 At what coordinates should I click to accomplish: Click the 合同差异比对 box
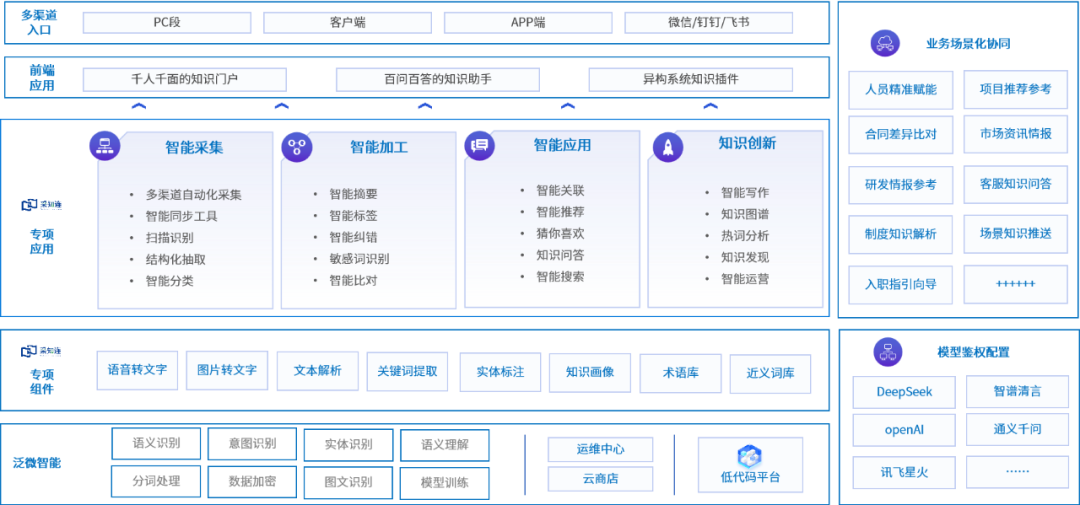click(901, 134)
